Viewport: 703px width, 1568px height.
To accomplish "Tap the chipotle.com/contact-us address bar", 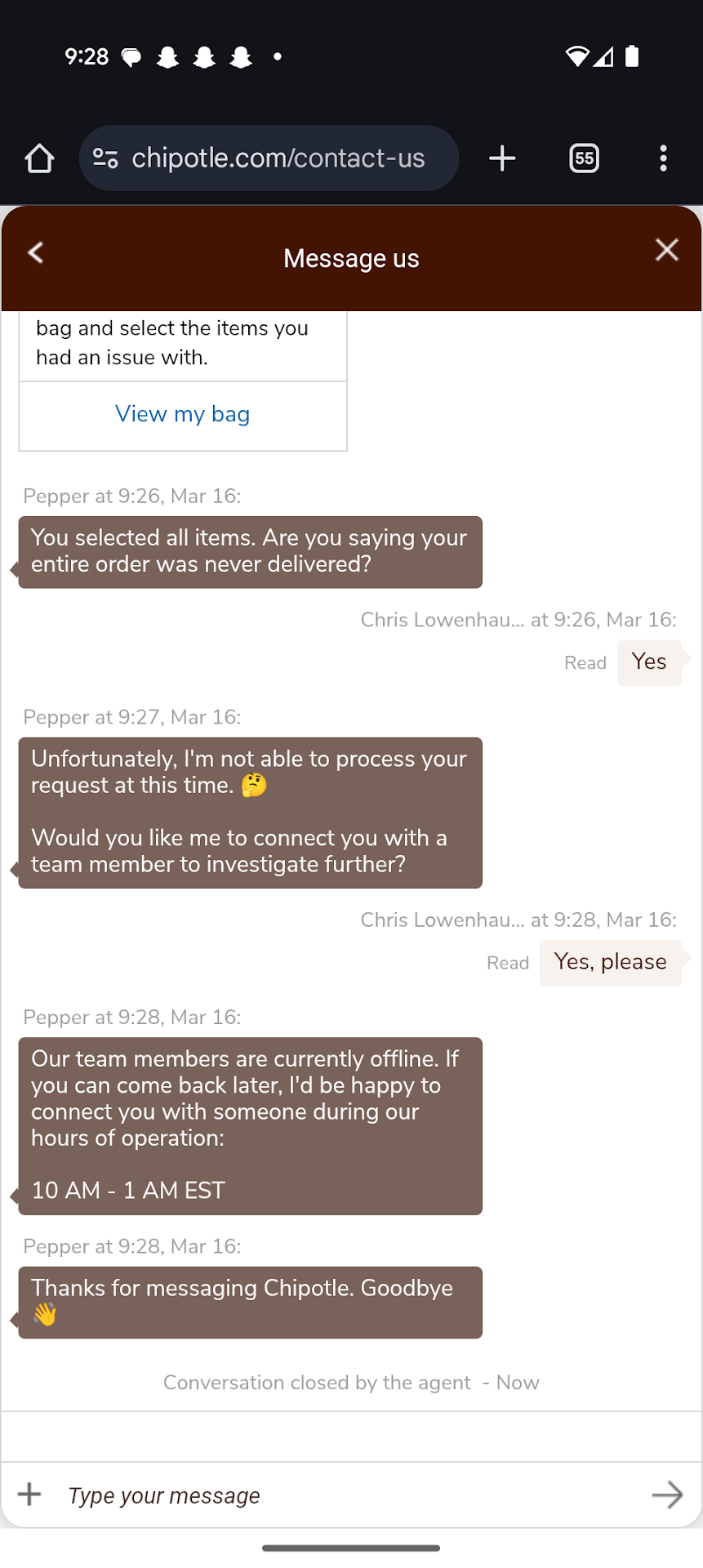I will (278, 158).
